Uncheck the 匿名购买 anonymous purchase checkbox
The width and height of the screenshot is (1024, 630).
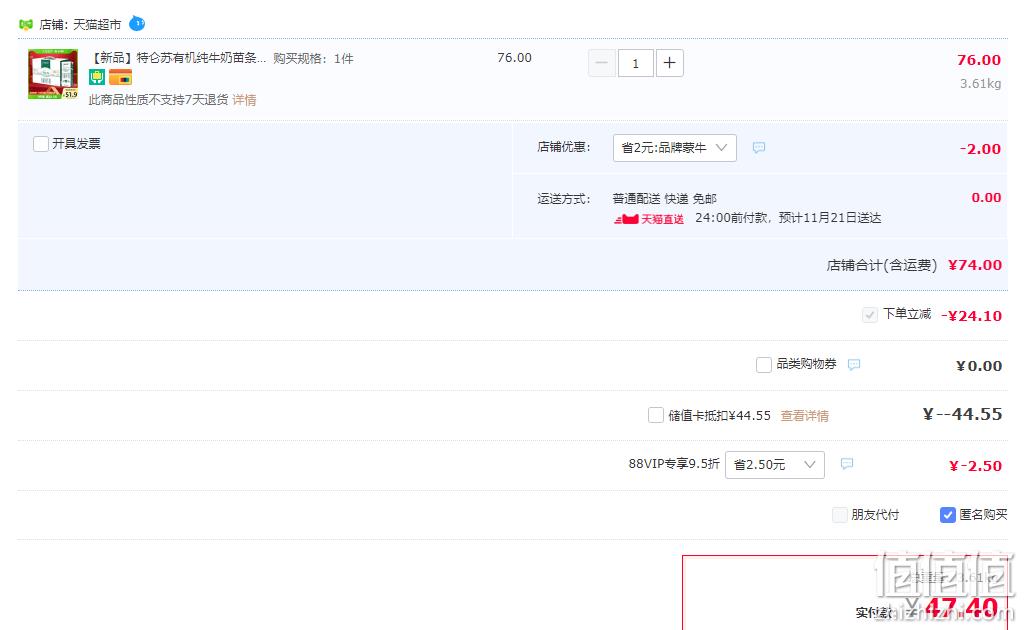click(x=948, y=515)
